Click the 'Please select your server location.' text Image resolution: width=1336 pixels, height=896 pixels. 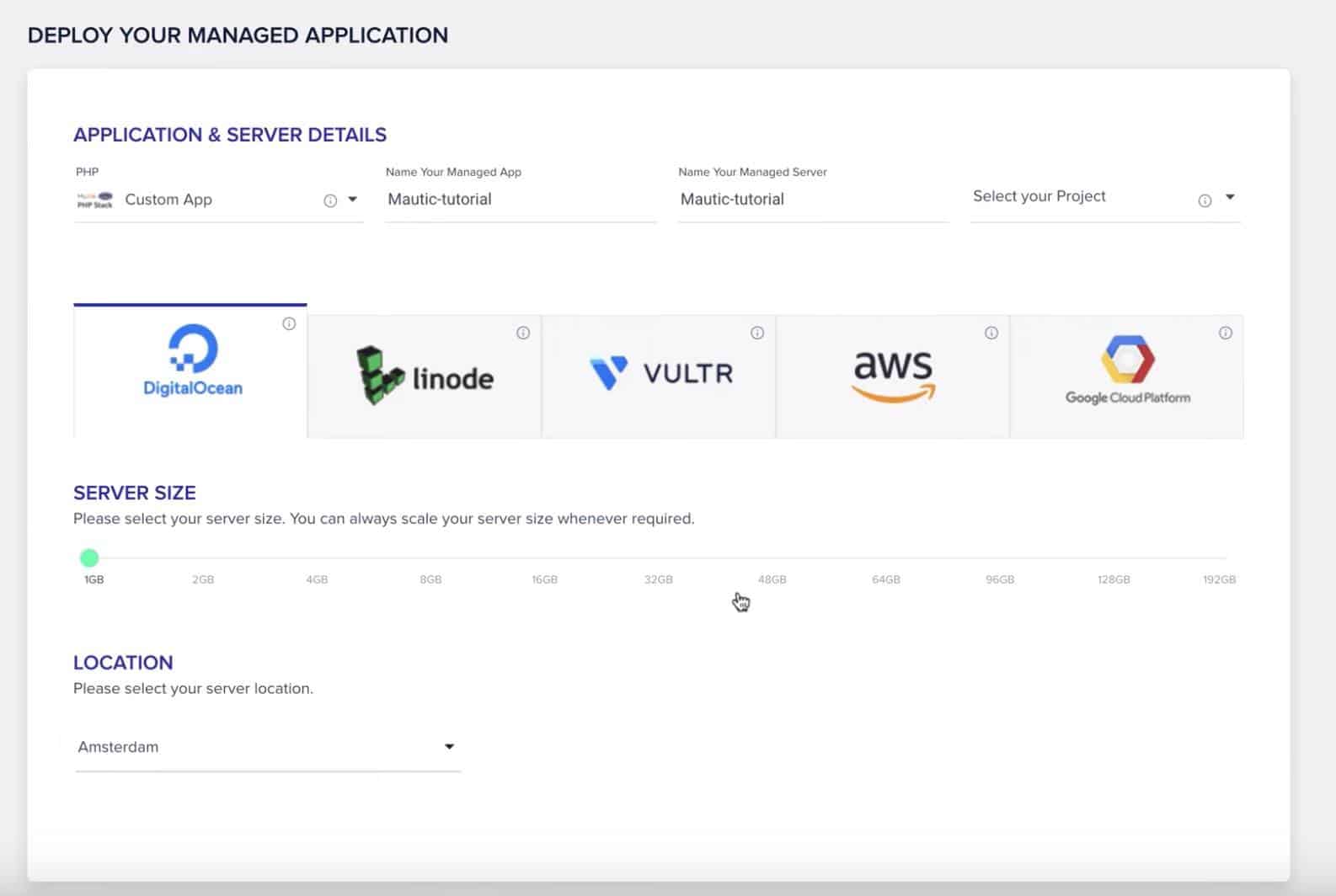pos(193,688)
